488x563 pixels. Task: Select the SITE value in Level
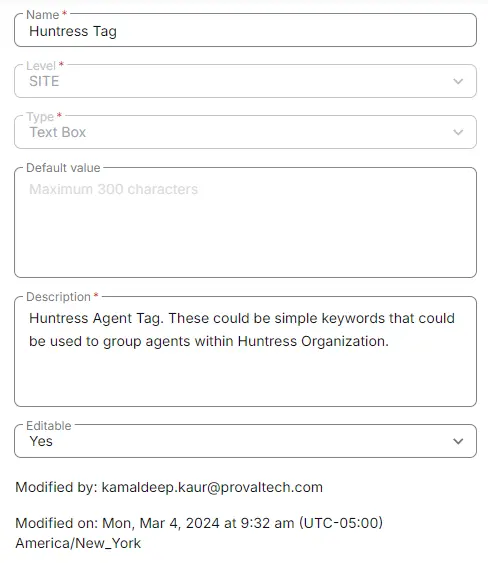point(44,82)
